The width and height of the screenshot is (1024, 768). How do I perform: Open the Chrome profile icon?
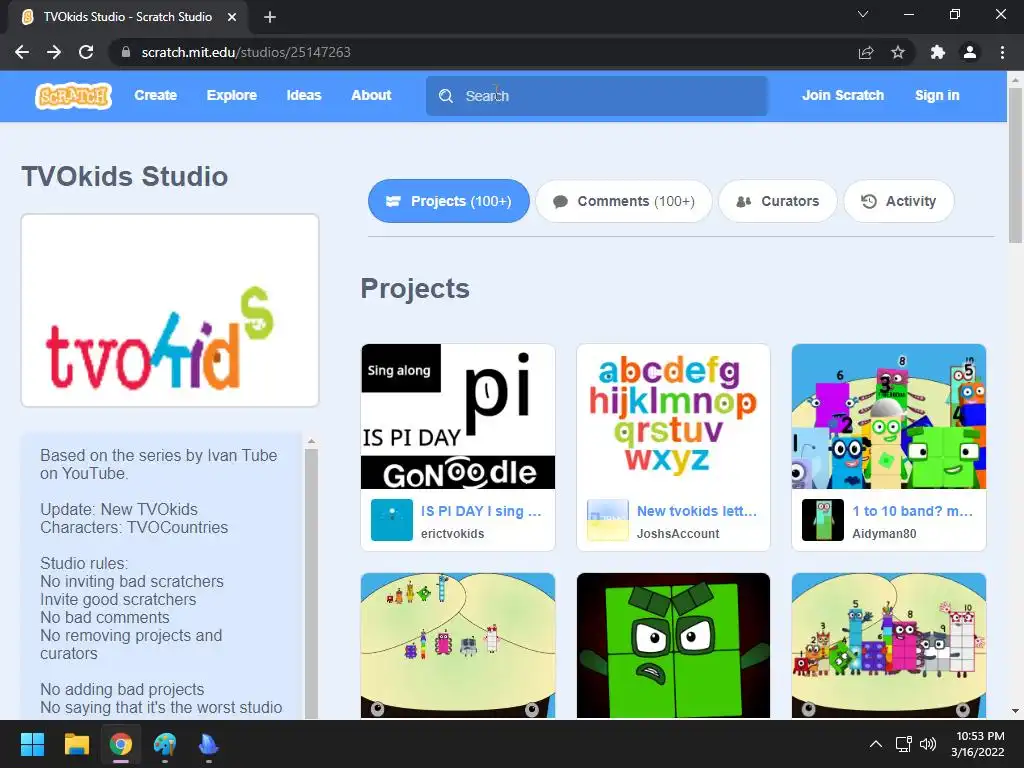pos(970,52)
